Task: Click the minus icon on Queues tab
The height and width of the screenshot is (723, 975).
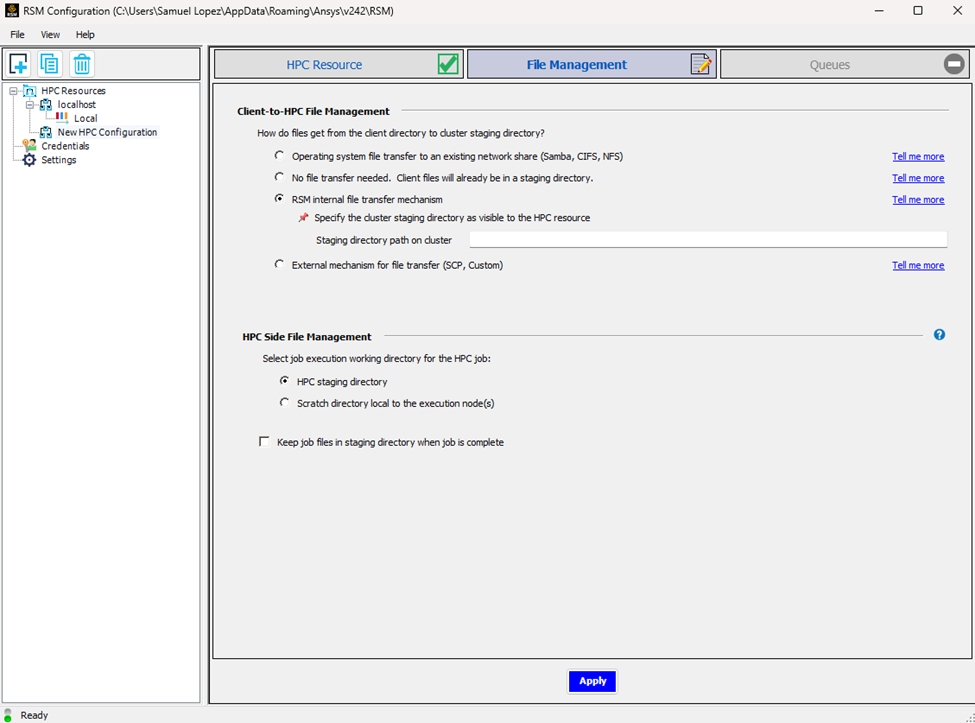Action: [x=953, y=64]
